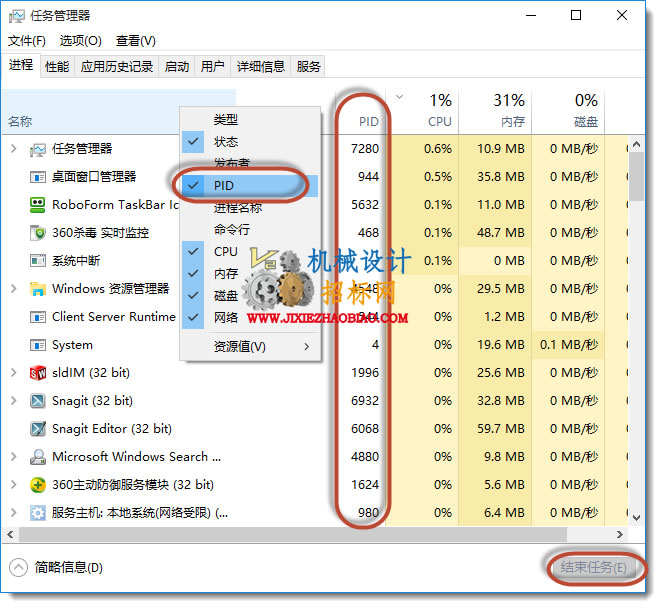Expand the Windows 资源管理器 row
Image resolution: width=661 pixels, height=608 pixels.
coord(13,289)
